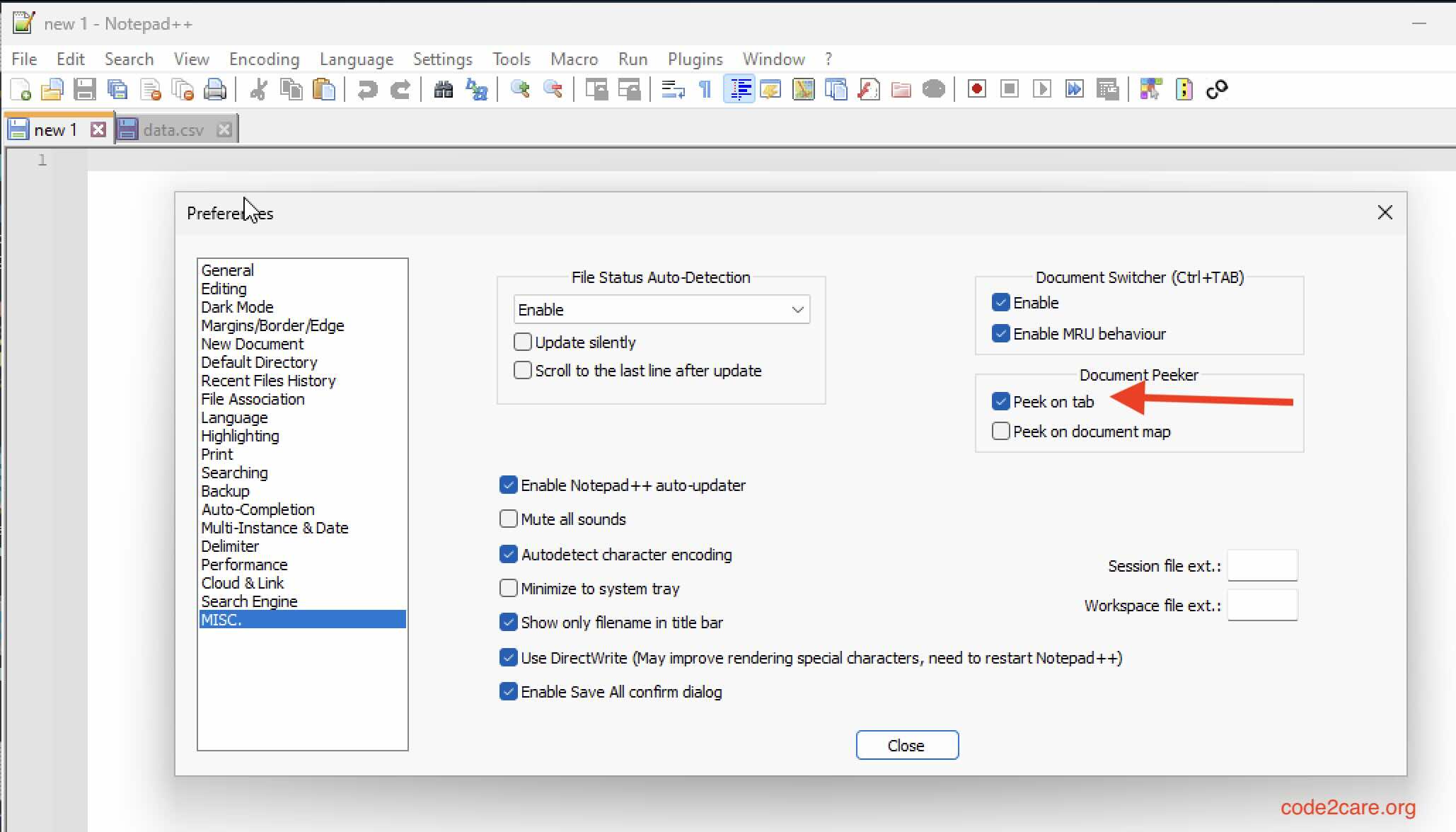This screenshot has width=1456, height=832.
Task: Switch to the data.csv tab
Action: coord(172,129)
